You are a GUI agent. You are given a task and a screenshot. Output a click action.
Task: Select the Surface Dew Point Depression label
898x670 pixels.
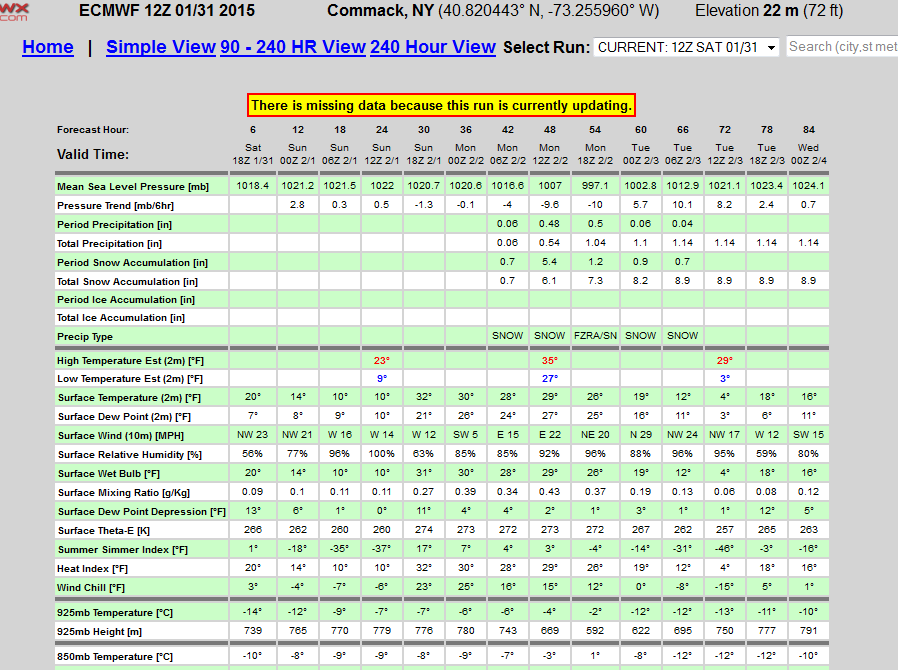(142, 511)
